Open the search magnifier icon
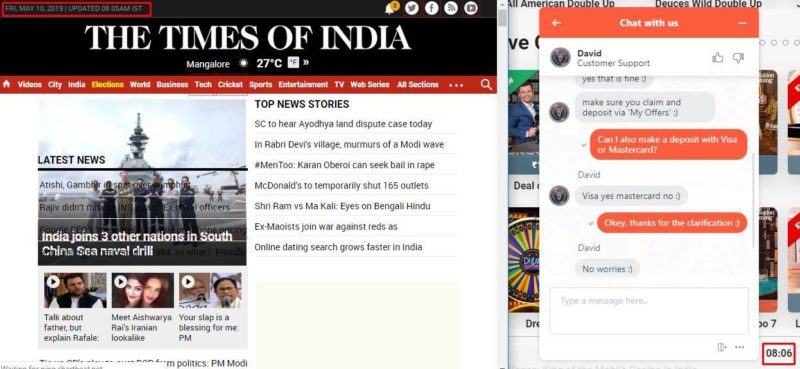800x369 pixels. point(486,85)
